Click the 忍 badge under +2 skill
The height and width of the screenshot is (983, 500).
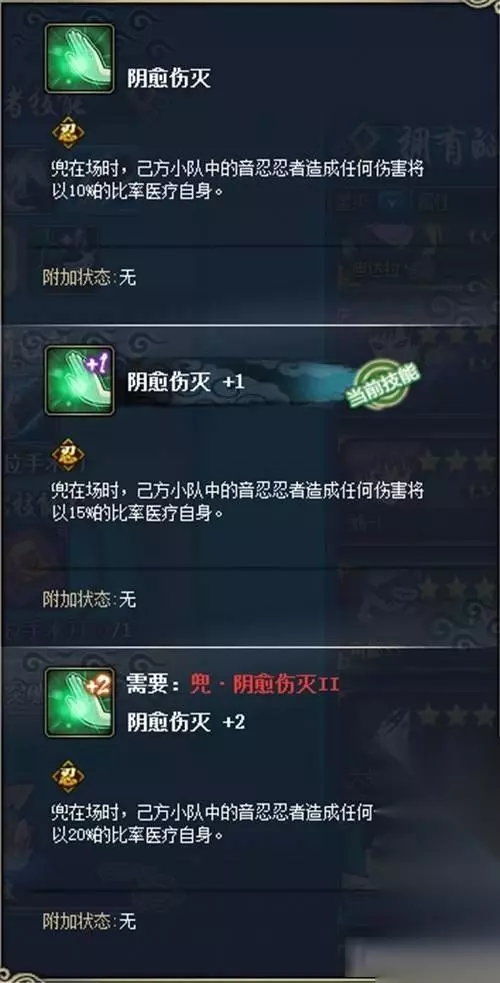coord(68,776)
